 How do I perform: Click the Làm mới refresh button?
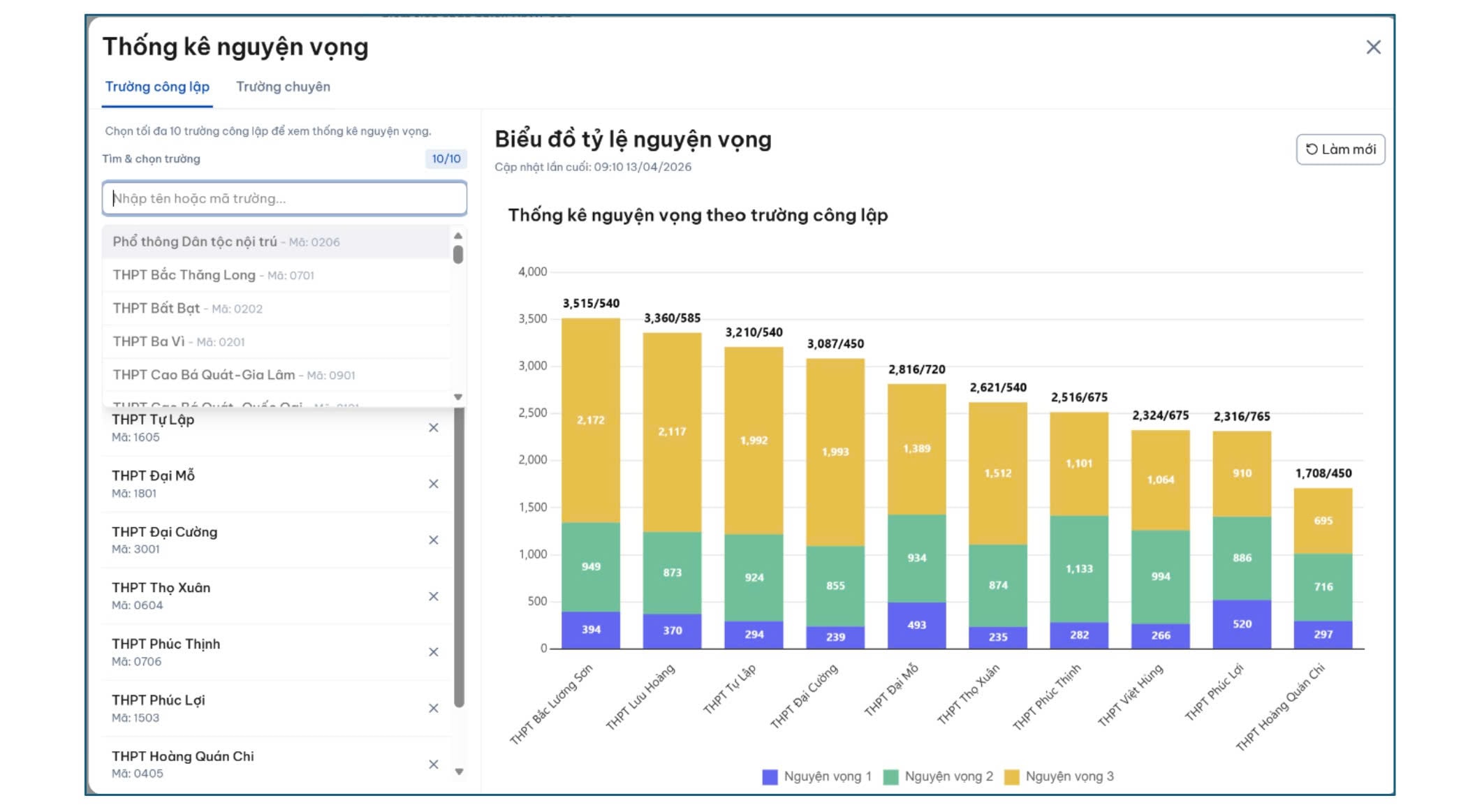[1340, 149]
